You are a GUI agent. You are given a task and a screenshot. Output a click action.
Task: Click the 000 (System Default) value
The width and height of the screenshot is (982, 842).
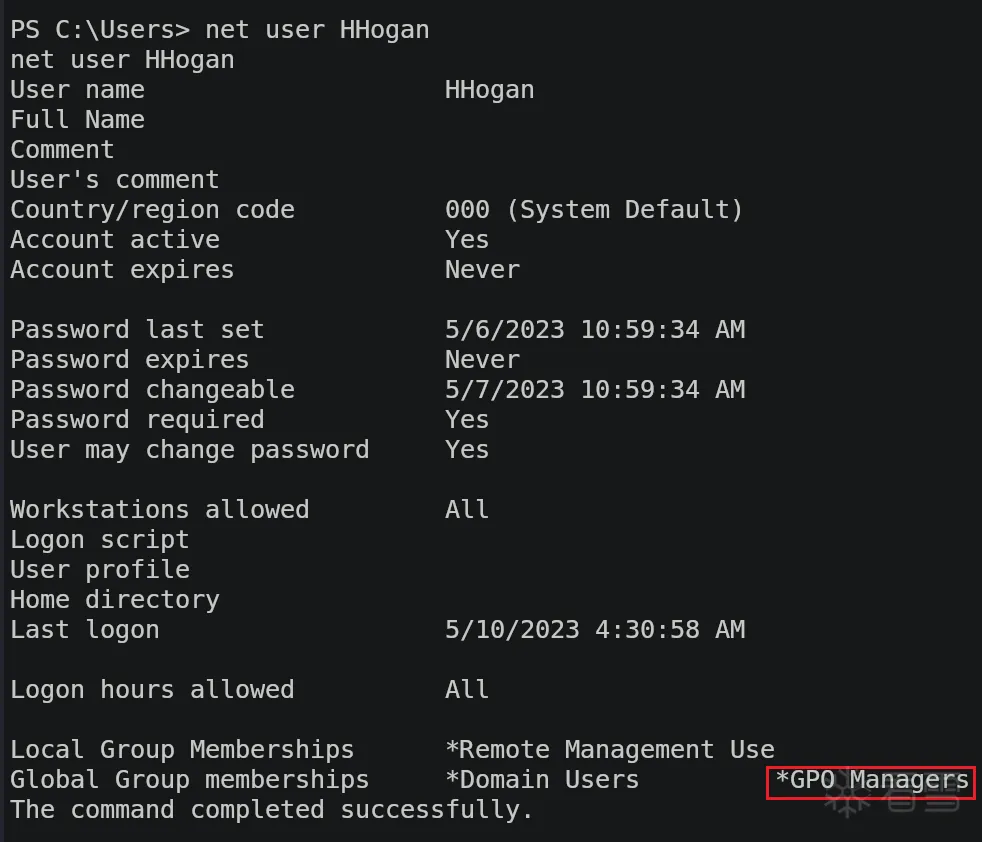(x=594, y=210)
